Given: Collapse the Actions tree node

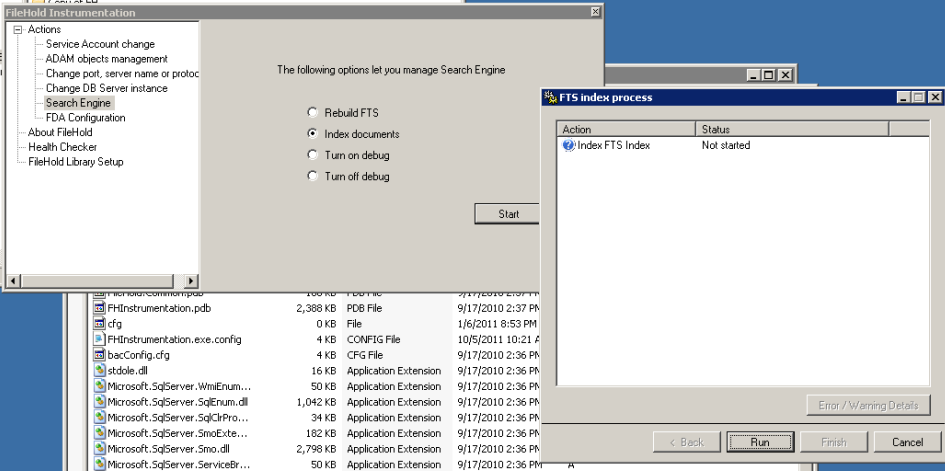Looking at the screenshot, I should coord(17,30).
